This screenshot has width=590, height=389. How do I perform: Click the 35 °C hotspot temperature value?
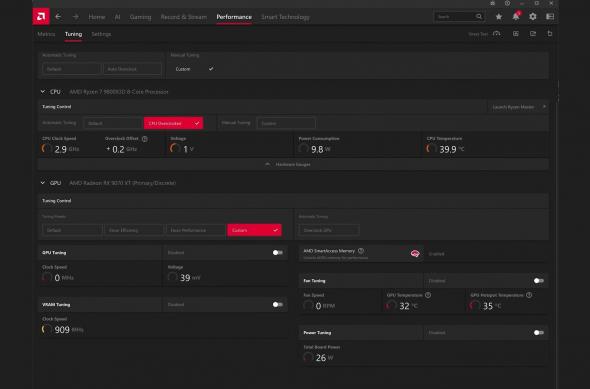pos(492,306)
